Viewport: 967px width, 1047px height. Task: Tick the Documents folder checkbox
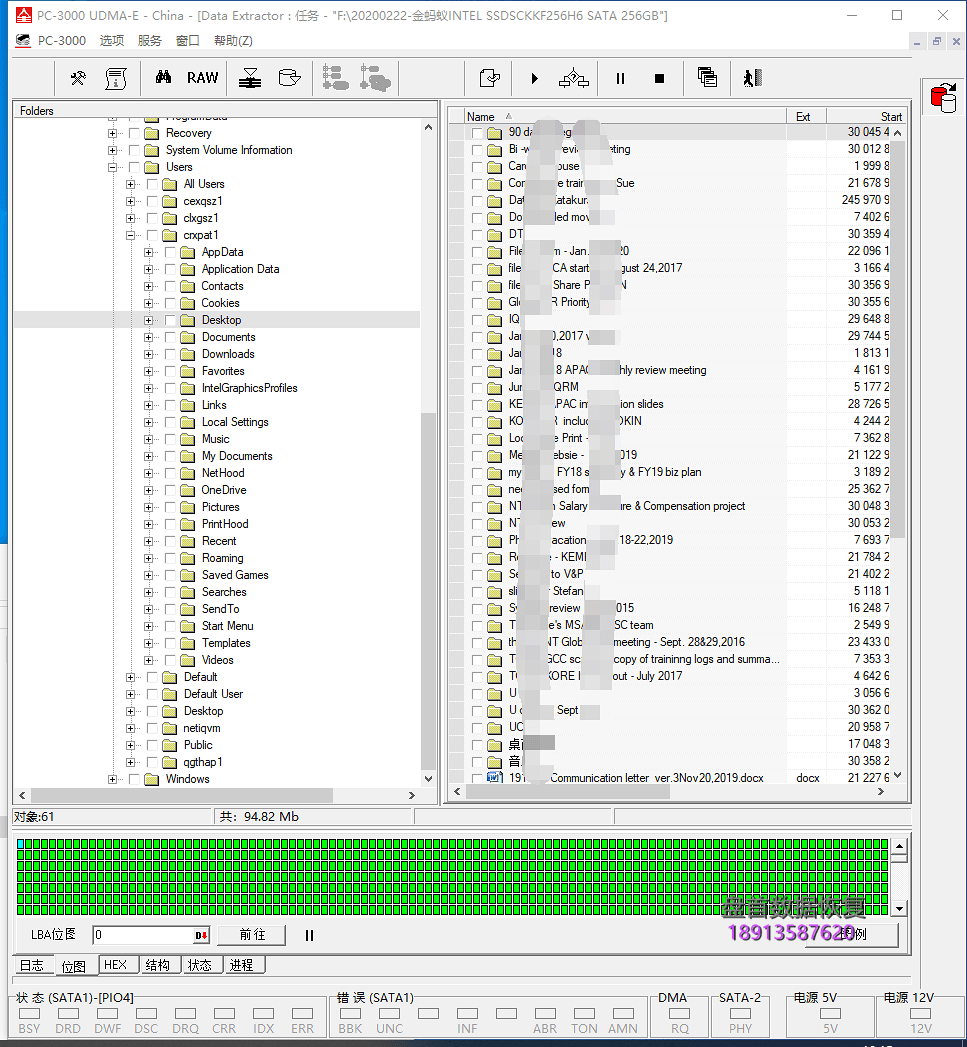click(x=170, y=337)
